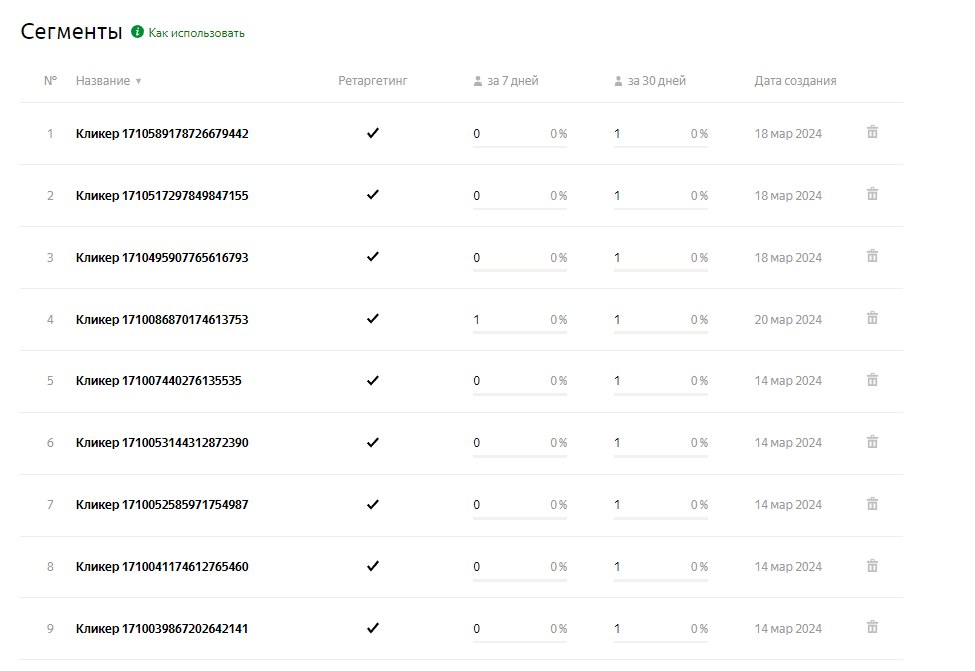
Task: Open segment Кликер 1710086870174613753
Action: pos(162,320)
